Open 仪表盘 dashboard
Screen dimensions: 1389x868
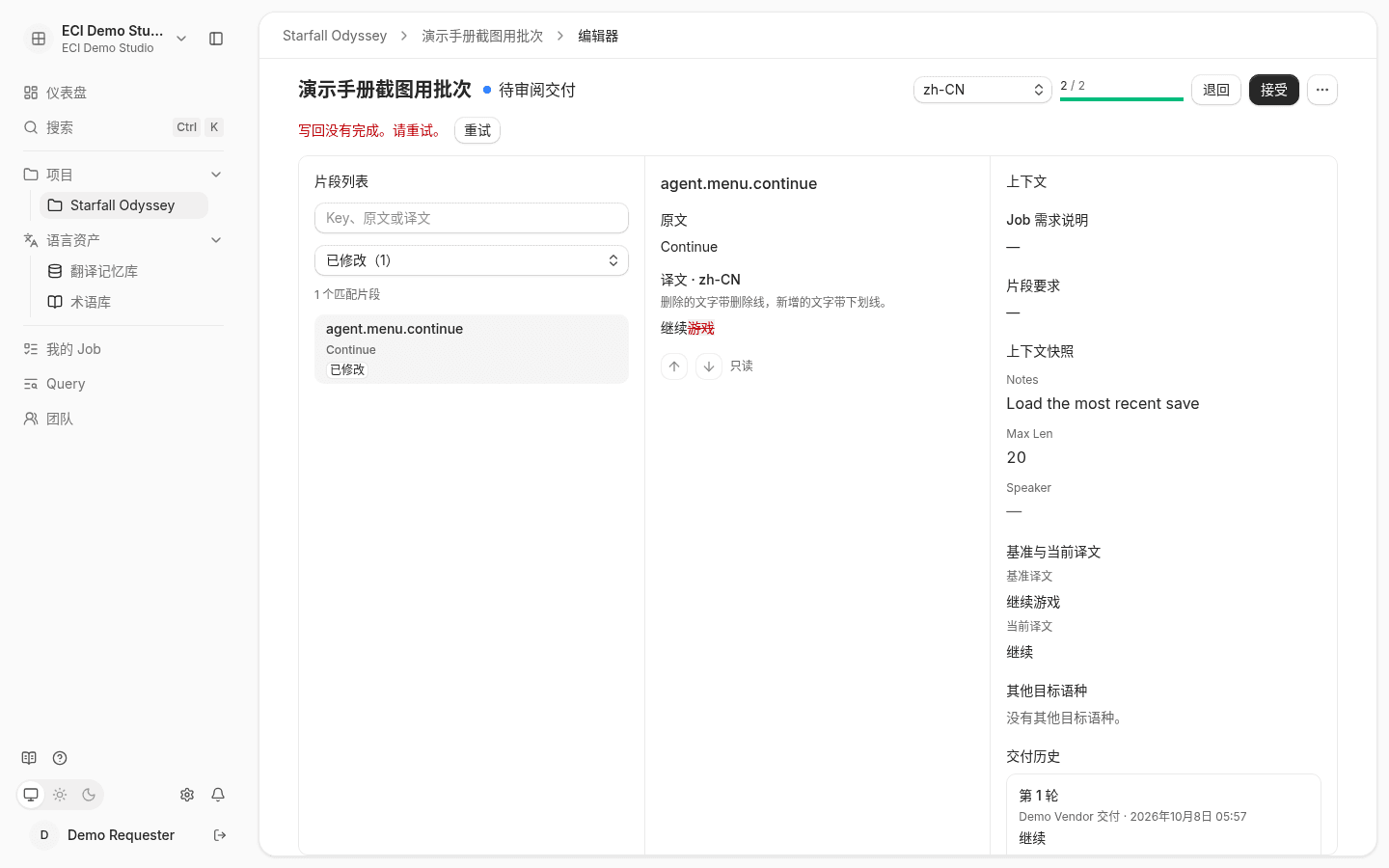pyautogui.click(x=123, y=93)
